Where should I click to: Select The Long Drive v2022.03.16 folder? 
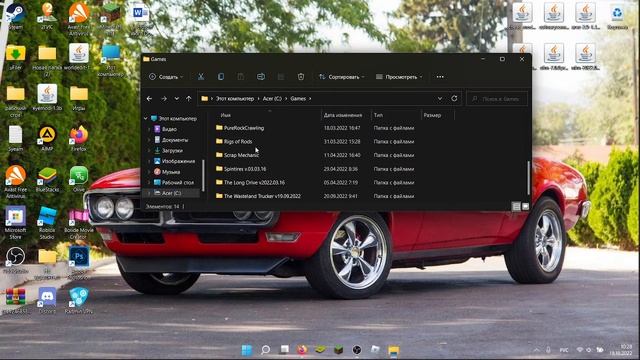point(254,182)
